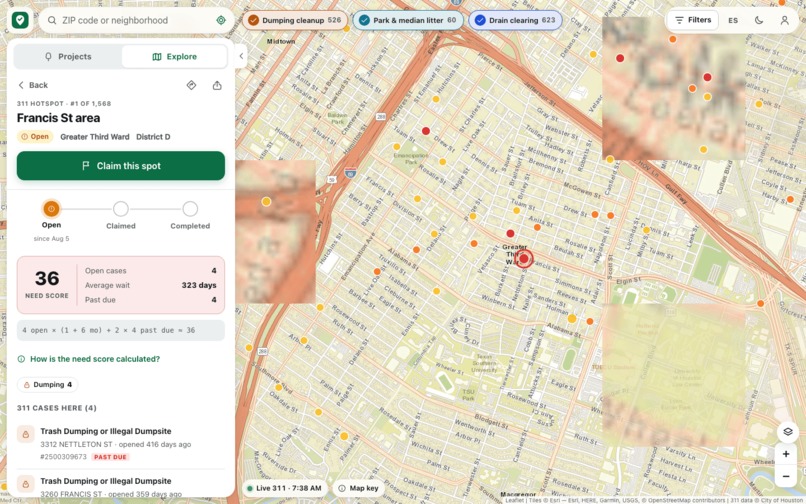Image resolution: width=806 pixels, height=504 pixels.
Task: Click the Dumping 4 category chip
Action: (47, 385)
